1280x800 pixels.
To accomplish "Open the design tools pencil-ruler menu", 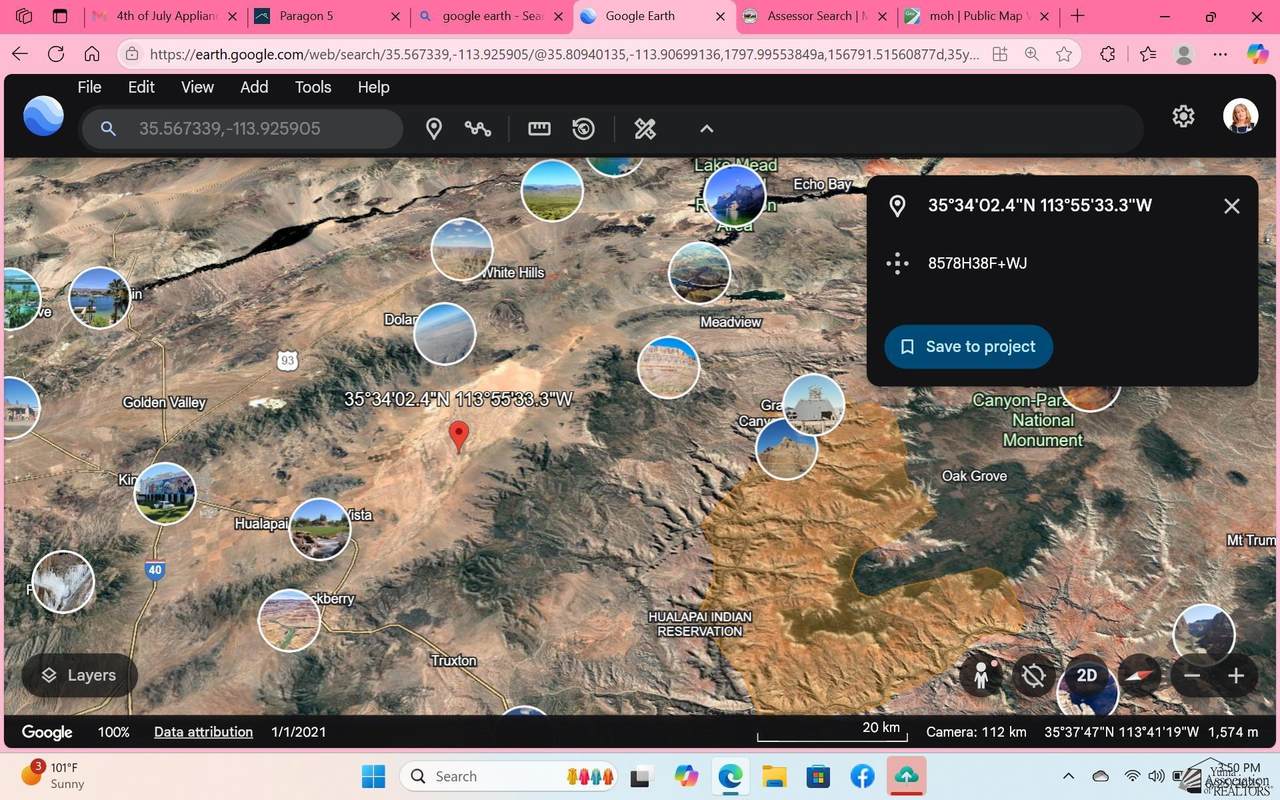I will pyautogui.click(x=645, y=129).
